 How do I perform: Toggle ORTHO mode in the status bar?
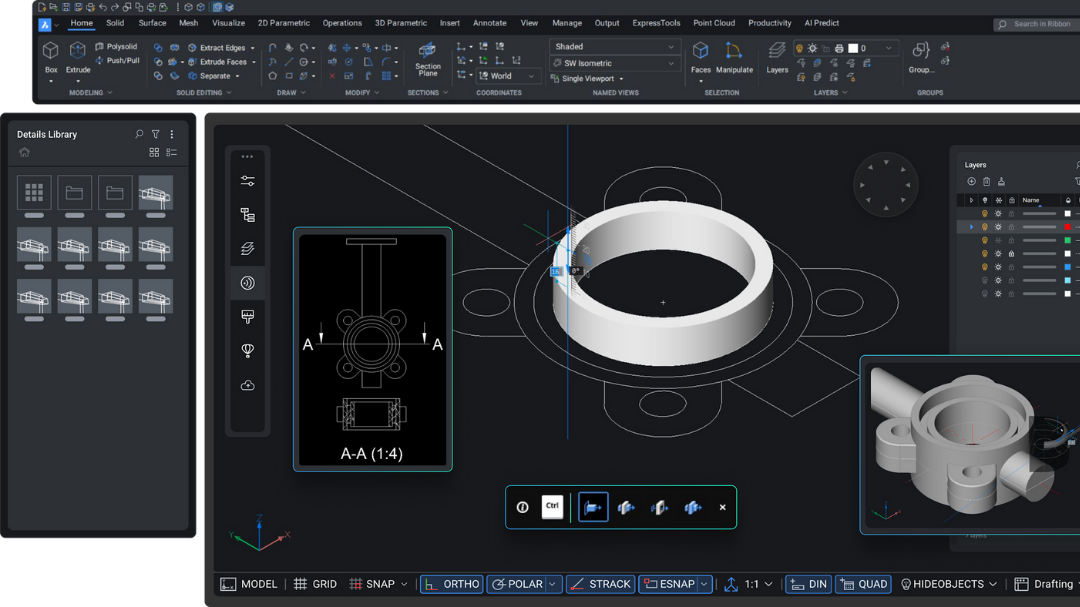451,584
